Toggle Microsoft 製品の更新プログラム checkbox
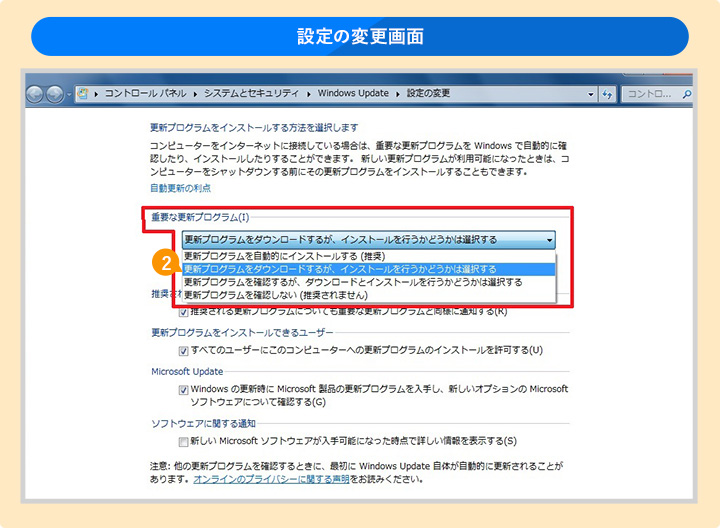Viewport: 720px width, 528px height. [183, 390]
